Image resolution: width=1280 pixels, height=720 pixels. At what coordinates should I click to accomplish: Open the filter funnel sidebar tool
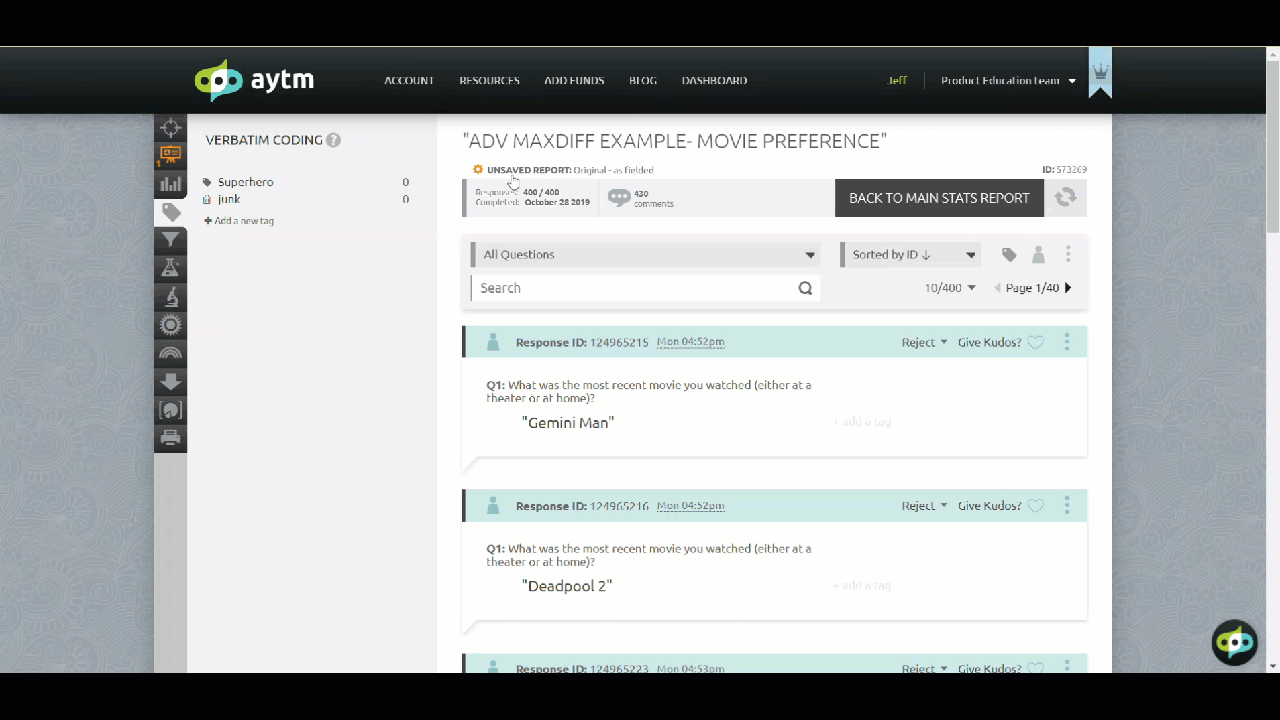click(x=171, y=239)
